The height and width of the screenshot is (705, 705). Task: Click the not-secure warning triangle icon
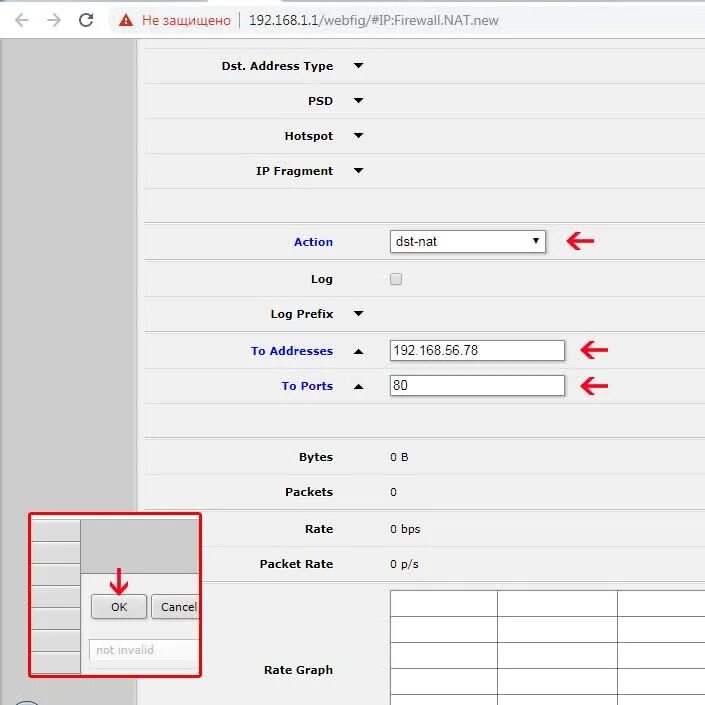pos(126,20)
